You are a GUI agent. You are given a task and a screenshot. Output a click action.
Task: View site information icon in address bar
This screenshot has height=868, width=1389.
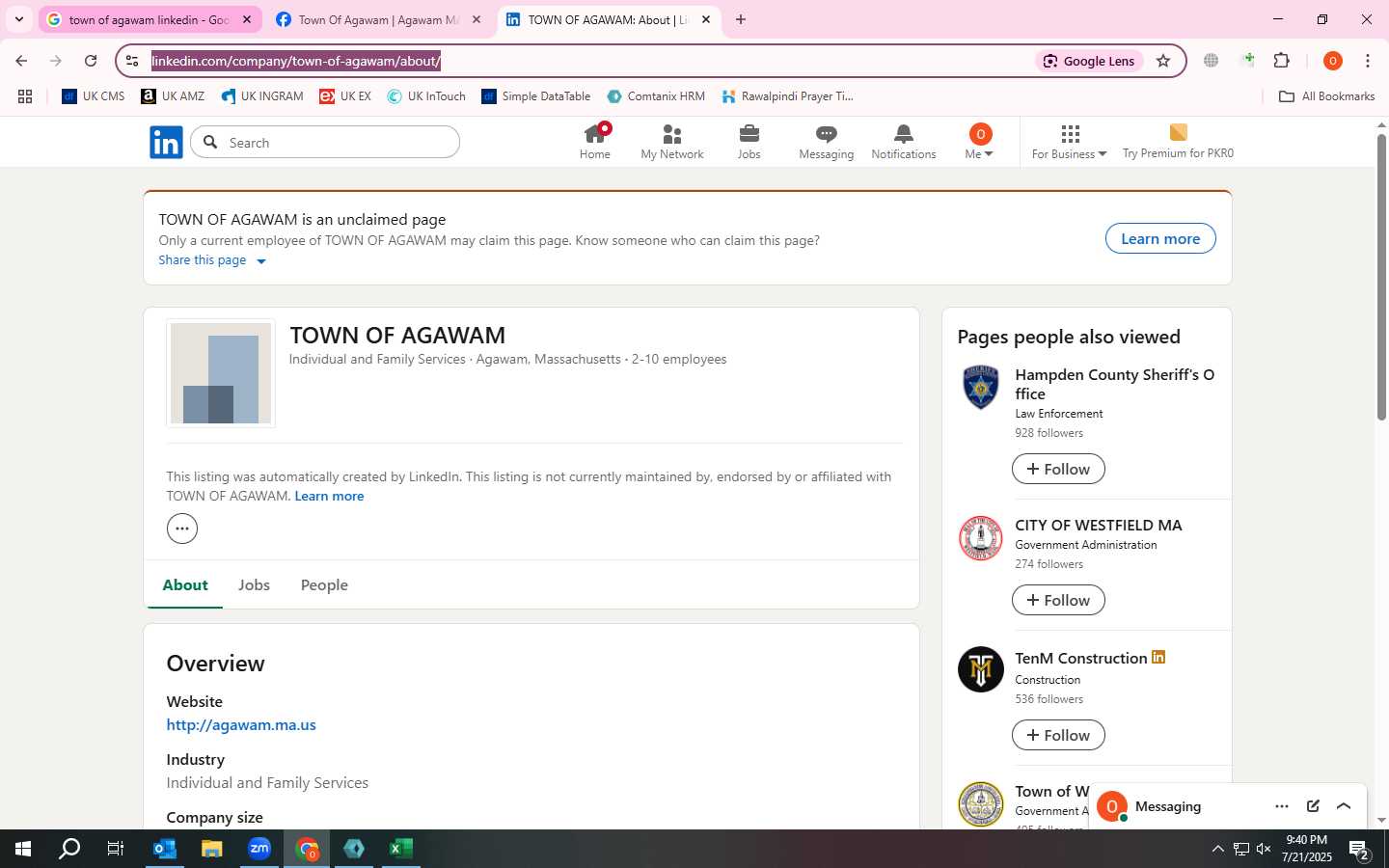click(x=132, y=61)
